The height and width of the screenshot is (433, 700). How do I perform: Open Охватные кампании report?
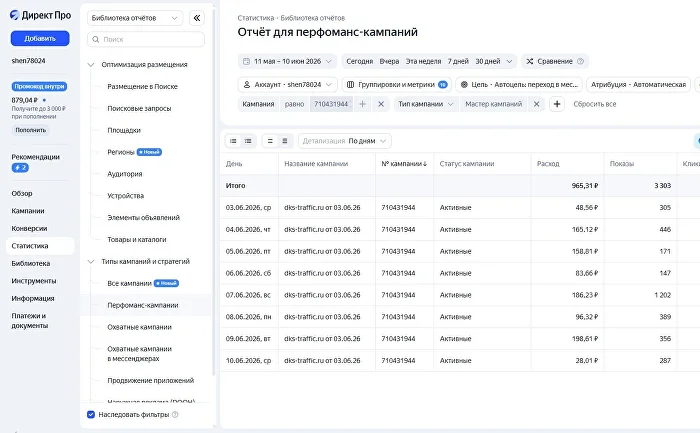[139, 327]
